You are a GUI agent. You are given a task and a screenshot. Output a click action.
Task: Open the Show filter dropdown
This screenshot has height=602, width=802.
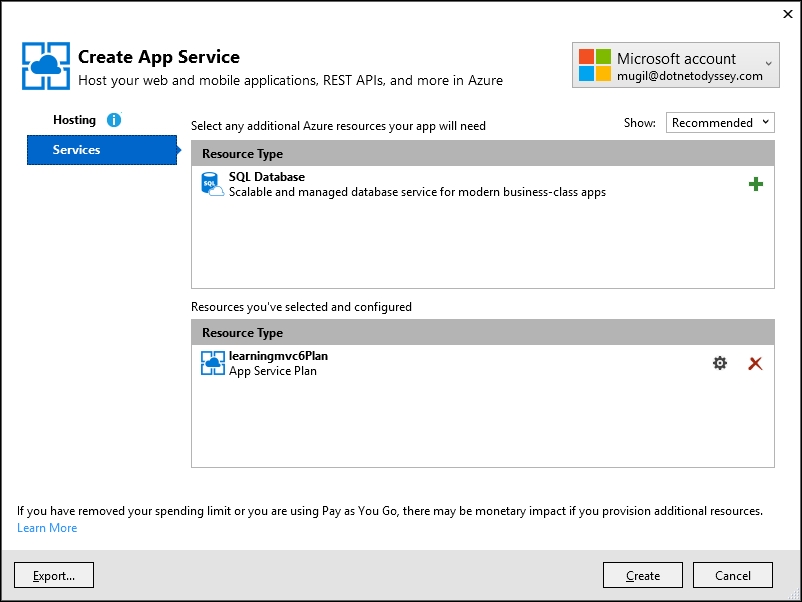720,123
